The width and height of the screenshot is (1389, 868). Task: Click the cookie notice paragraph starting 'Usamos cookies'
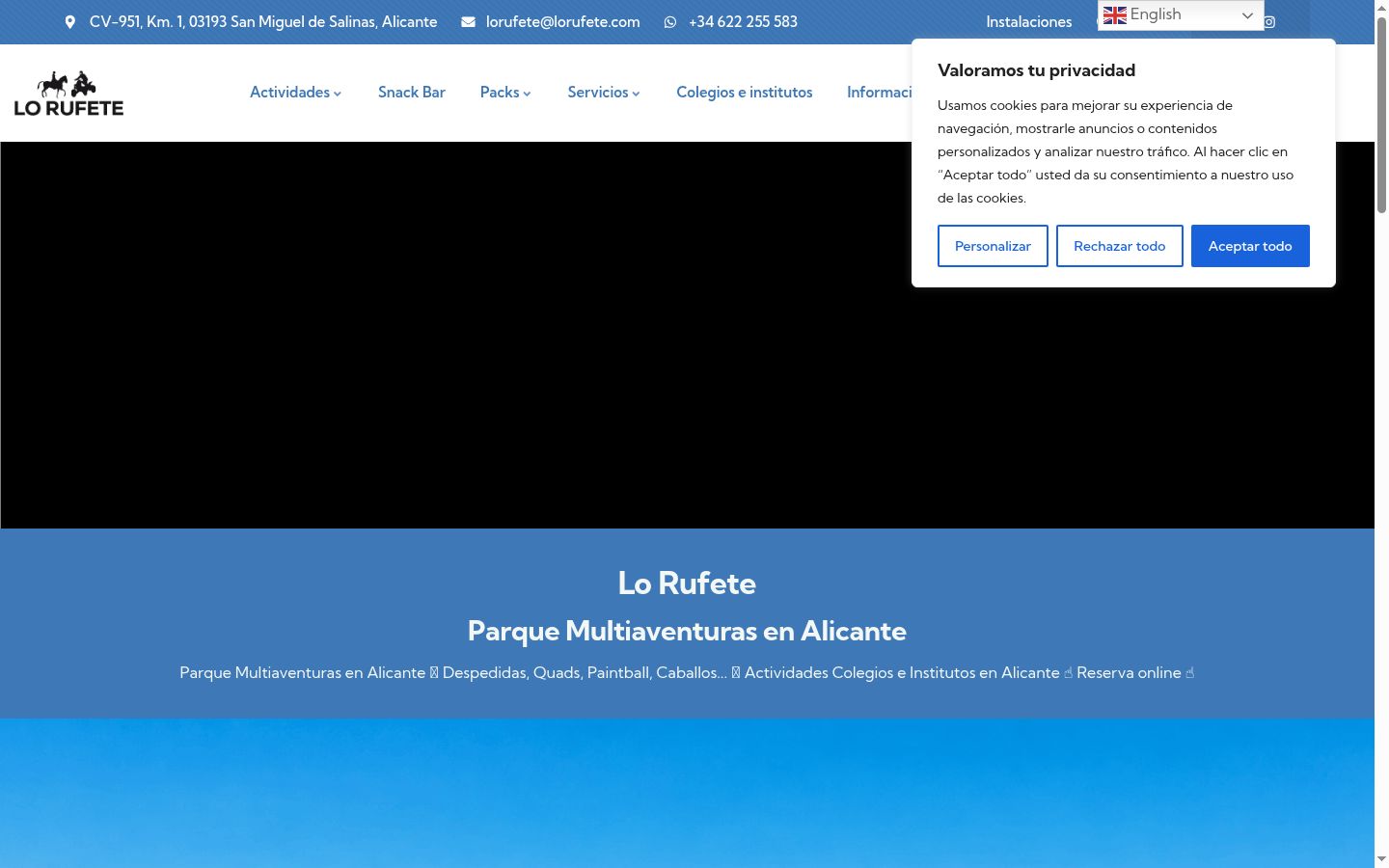tap(1116, 151)
